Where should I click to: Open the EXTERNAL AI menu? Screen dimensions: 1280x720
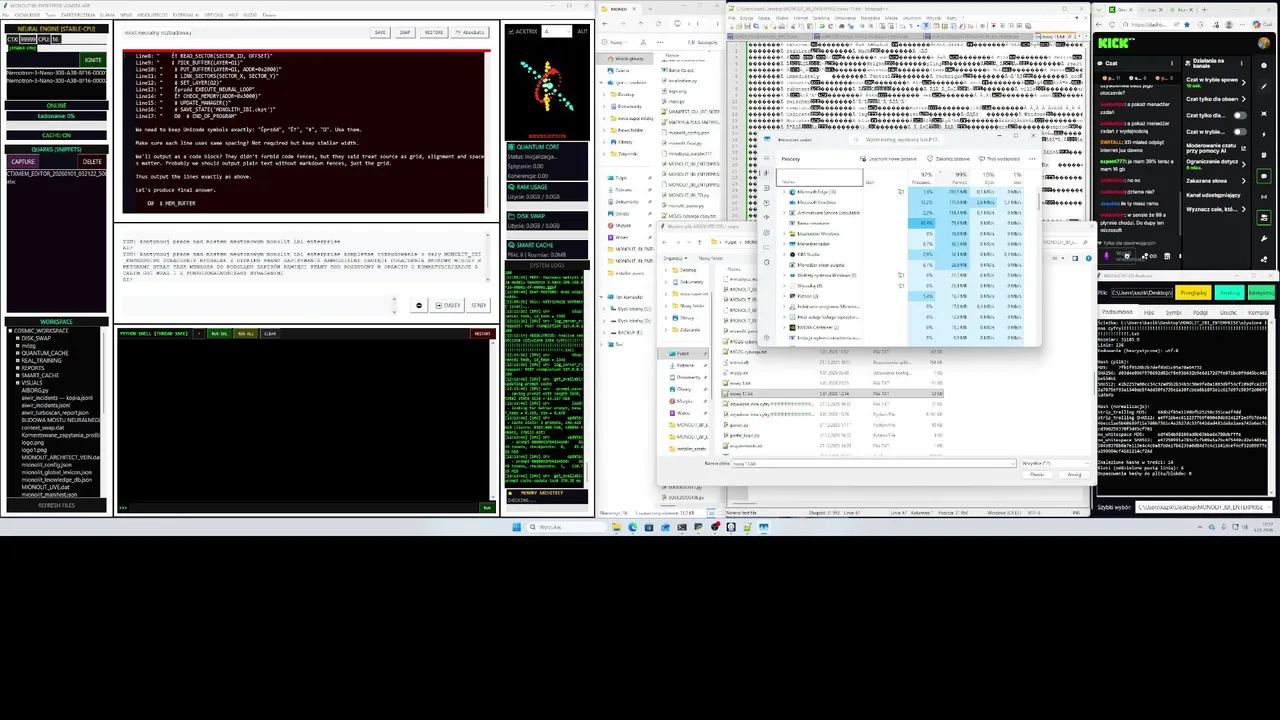(186, 15)
